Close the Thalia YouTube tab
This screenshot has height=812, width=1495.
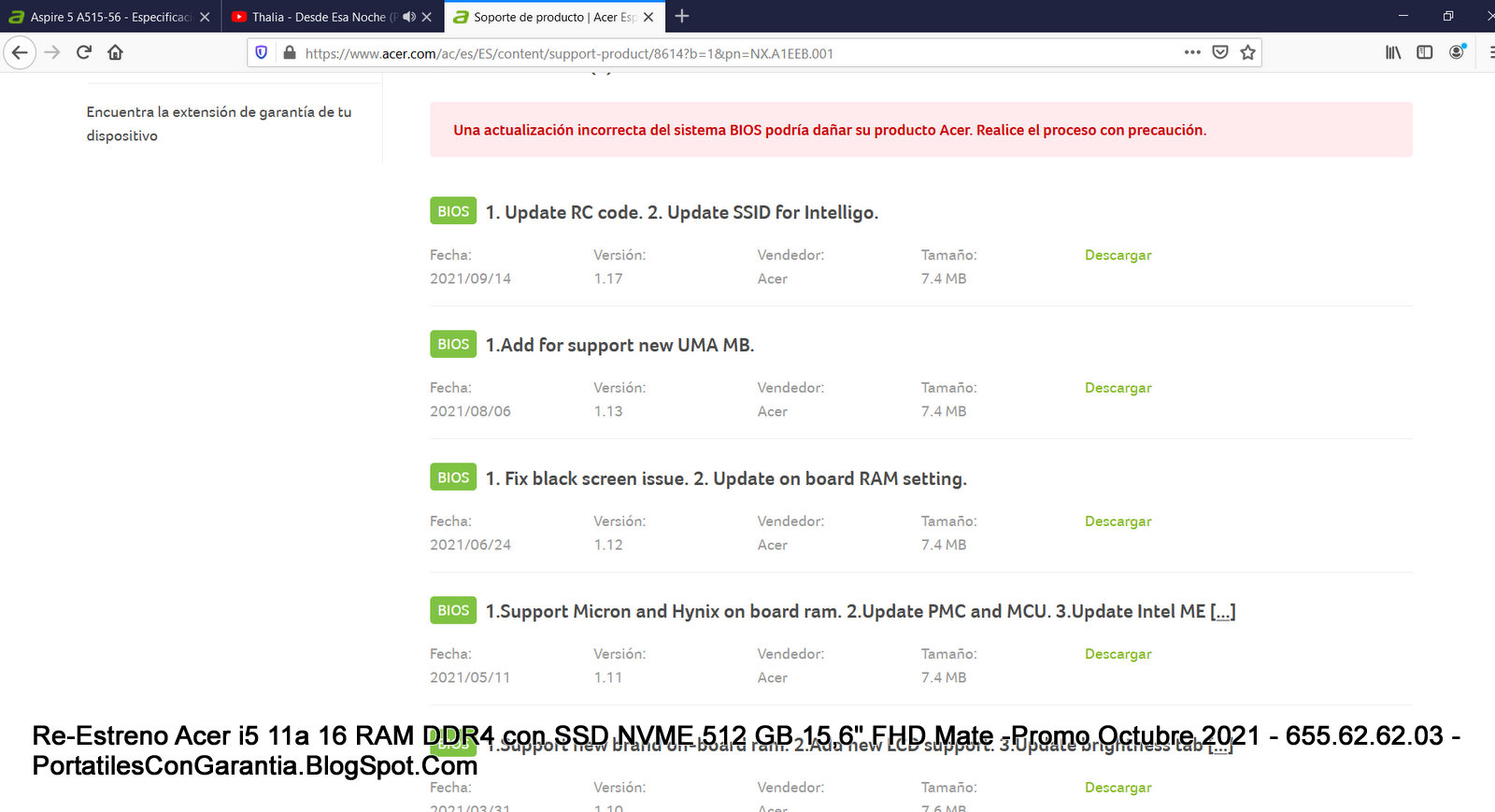427,17
